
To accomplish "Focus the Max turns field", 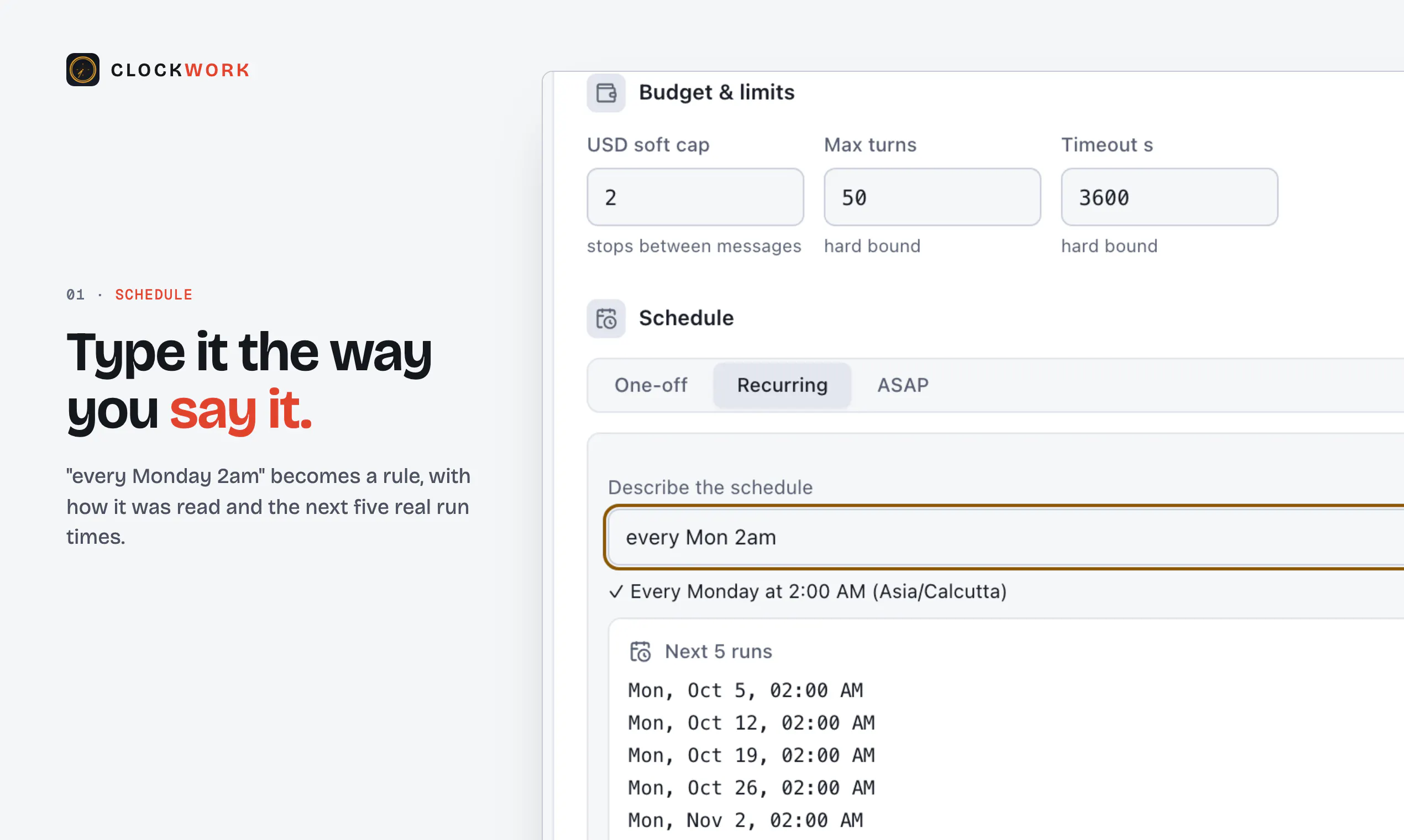I will point(932,197).
